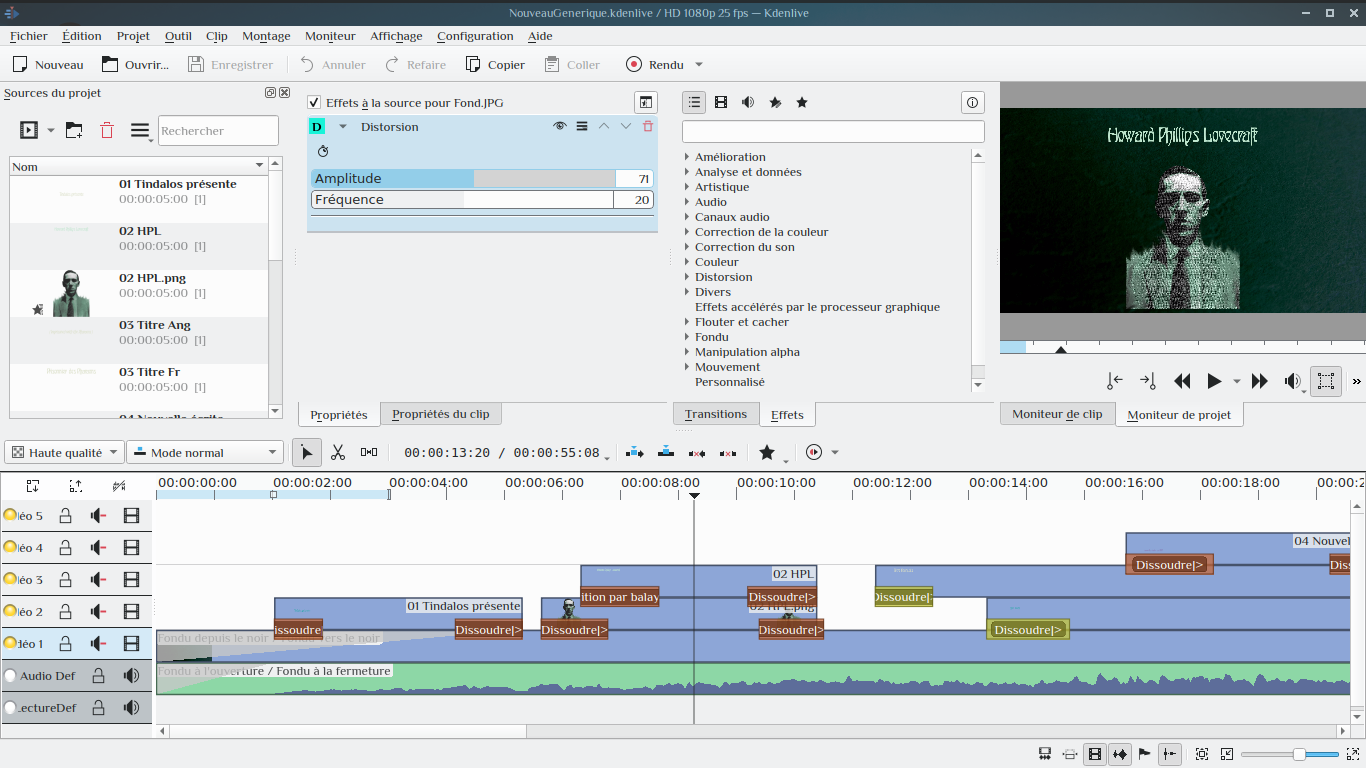The width and height of the screenshot is (1366, 768).
Task: Expand the Distorsion effects category
Action: point(687,277)
